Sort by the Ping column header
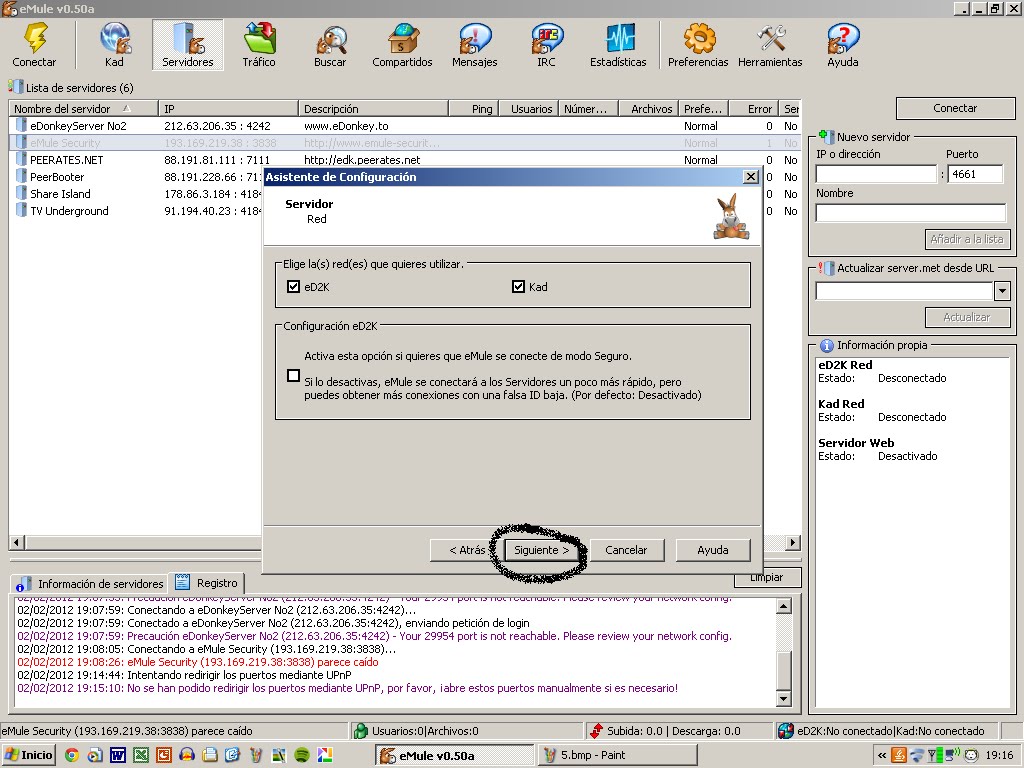This screenshot has height=768, width=1024. coord(474,108)
